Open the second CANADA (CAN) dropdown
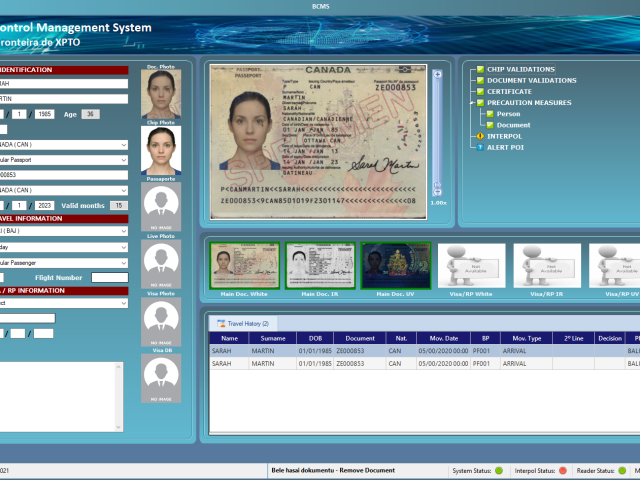 (124, 190)
